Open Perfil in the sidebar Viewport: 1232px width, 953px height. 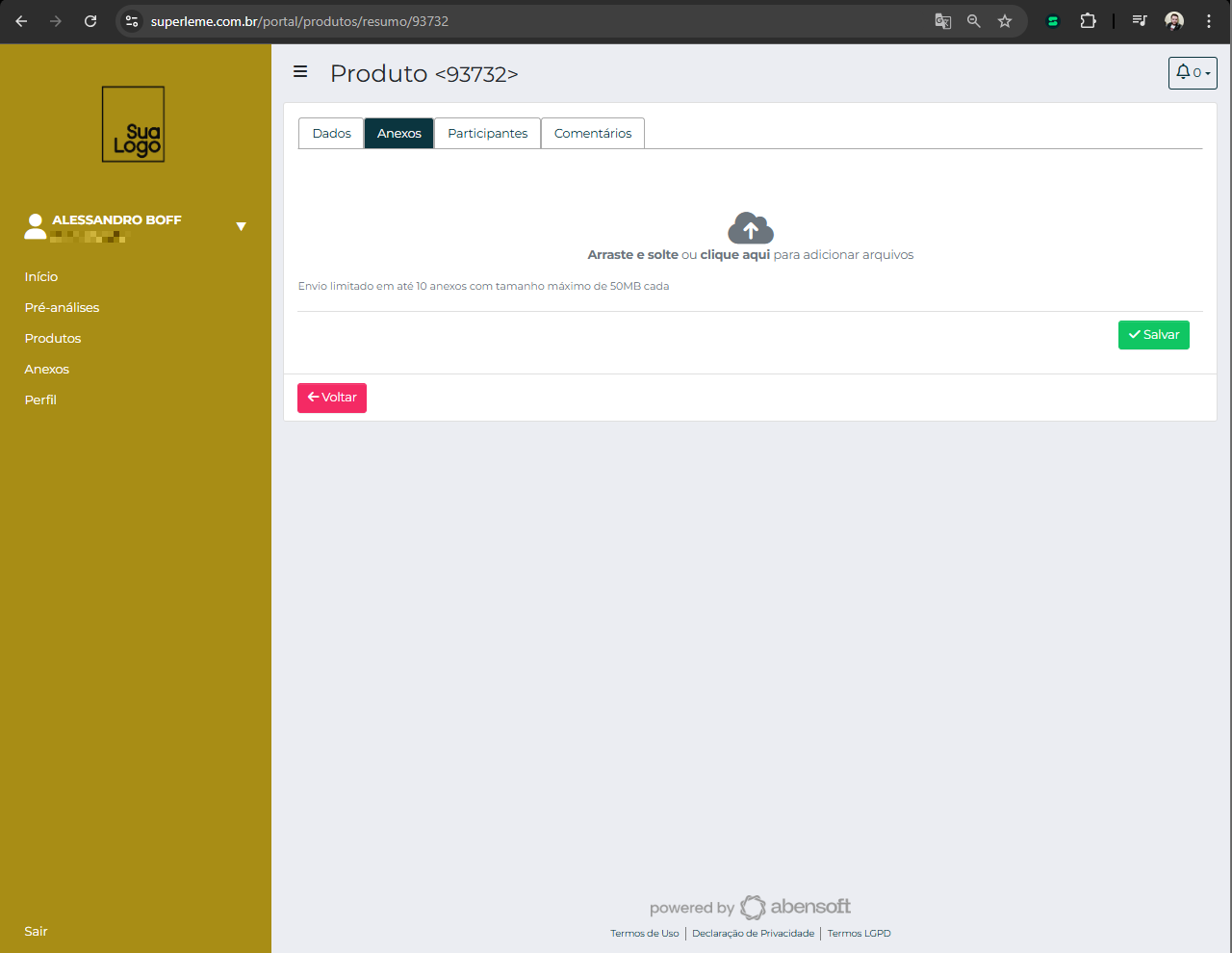point(40,400)
